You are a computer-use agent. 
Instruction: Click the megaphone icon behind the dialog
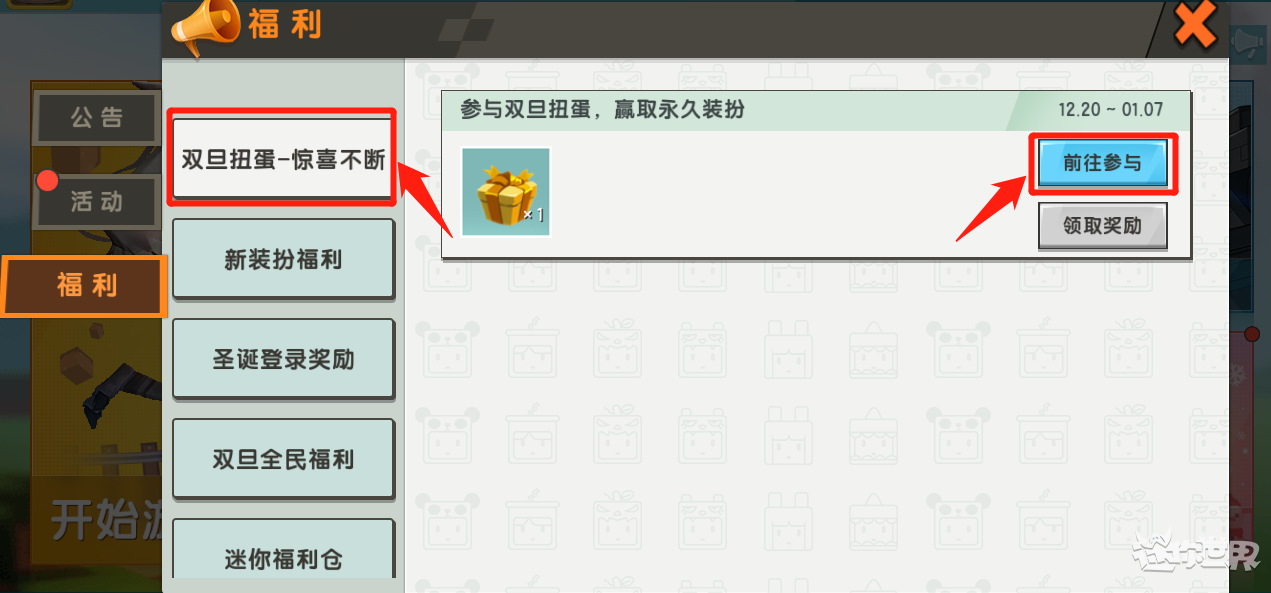pyautogui.click(x=1246, y=42)
